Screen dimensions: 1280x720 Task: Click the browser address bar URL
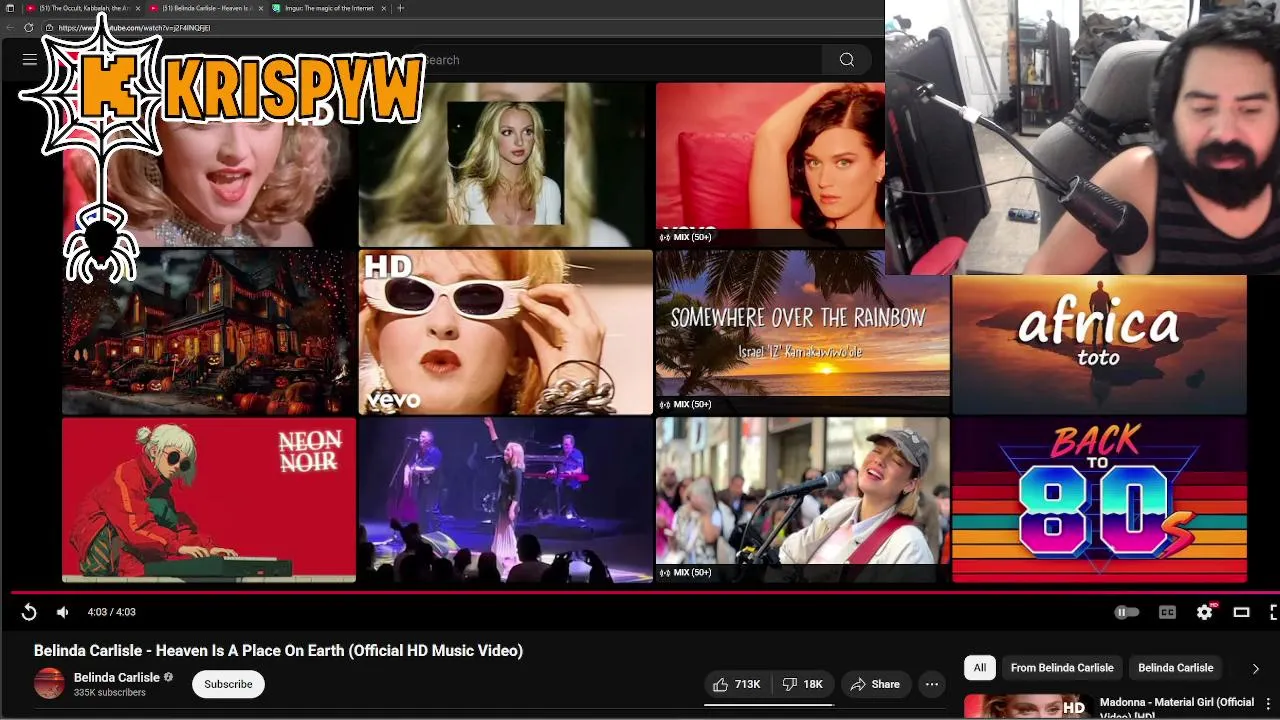[x=134, y=28]
